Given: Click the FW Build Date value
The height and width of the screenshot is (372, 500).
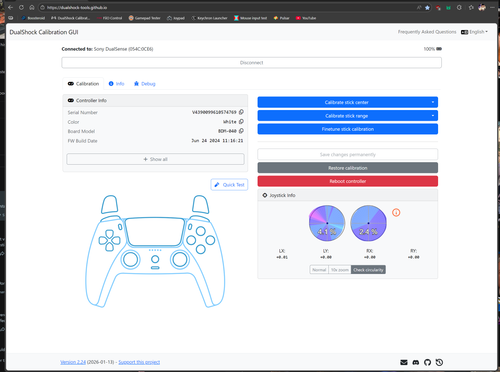Looking at the screenshot, I should coord(217,141).
